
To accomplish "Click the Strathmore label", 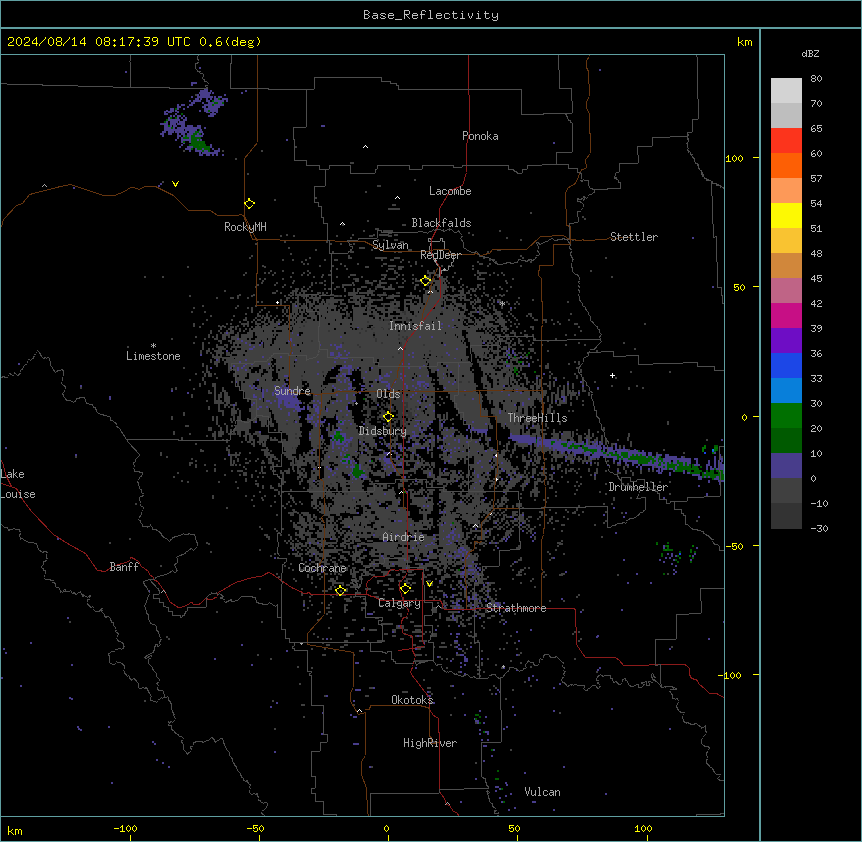I will (516, 608).
